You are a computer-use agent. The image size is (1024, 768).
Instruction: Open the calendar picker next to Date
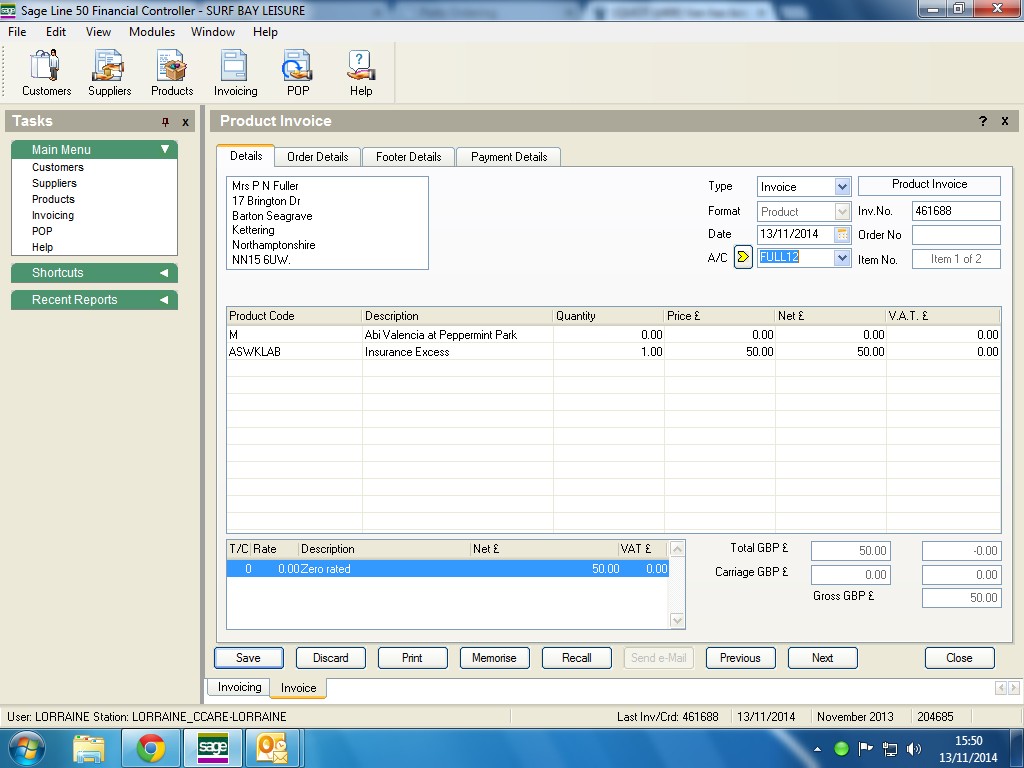[x=842, y=234]
